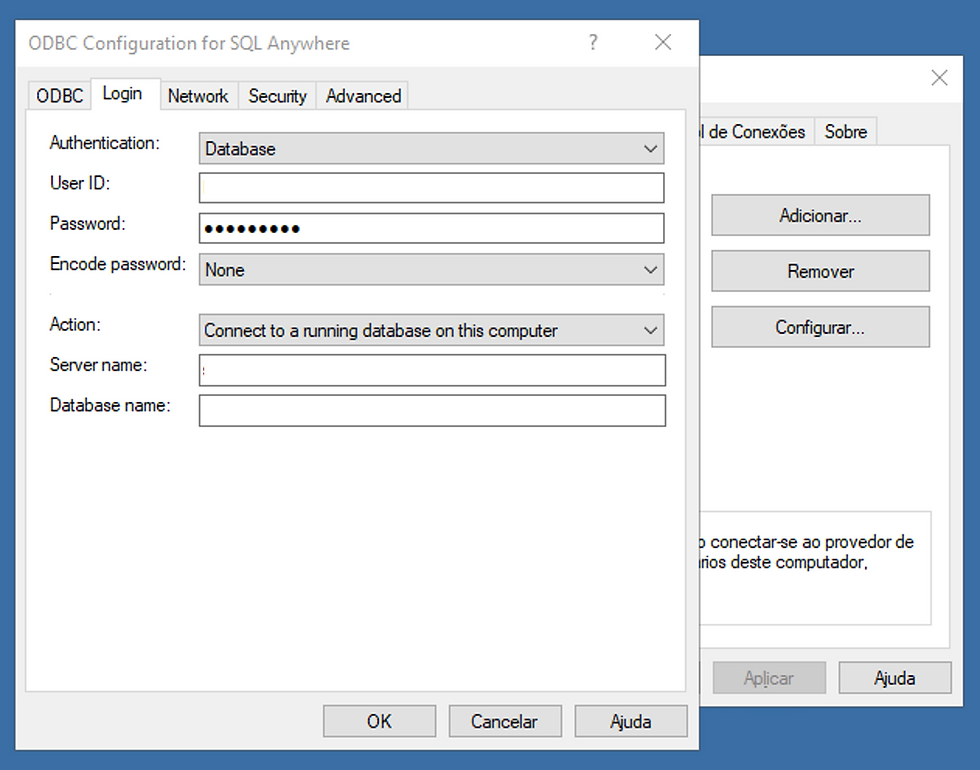Close the background ODBC administrator window
This screenshot has width=980, height=770.
pyautogui.click(x=939, y=78)
